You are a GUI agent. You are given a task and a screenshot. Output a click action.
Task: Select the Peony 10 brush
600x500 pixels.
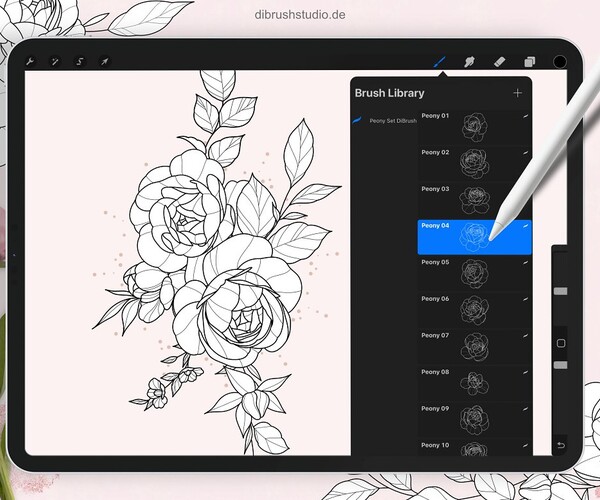point(474,448)
